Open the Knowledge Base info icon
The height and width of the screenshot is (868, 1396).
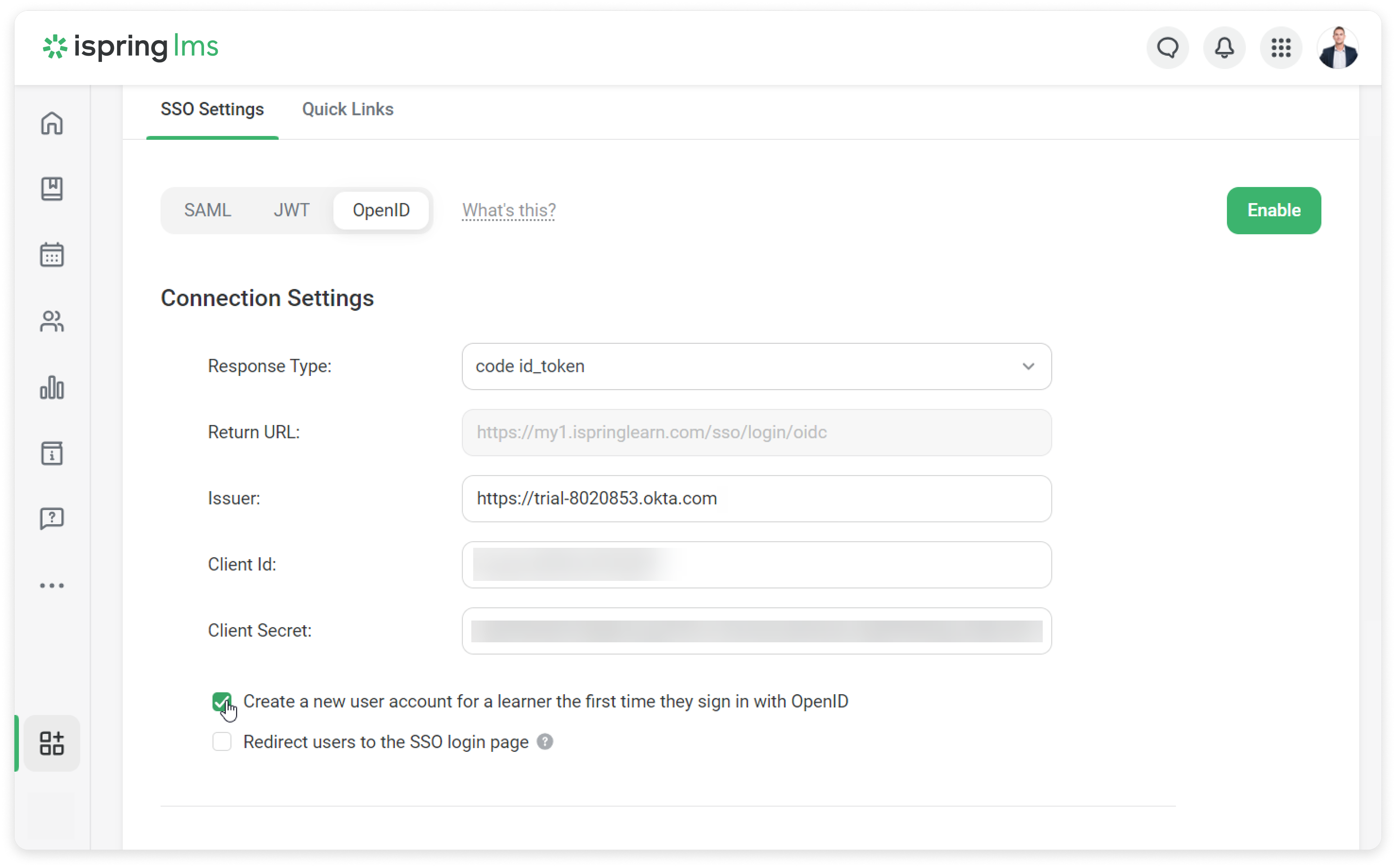(x=51, y=453)
